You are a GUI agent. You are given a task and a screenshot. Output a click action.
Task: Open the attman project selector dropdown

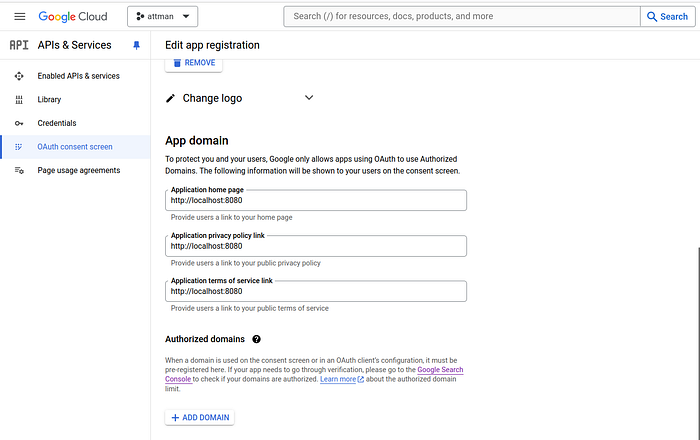(162, 17)
